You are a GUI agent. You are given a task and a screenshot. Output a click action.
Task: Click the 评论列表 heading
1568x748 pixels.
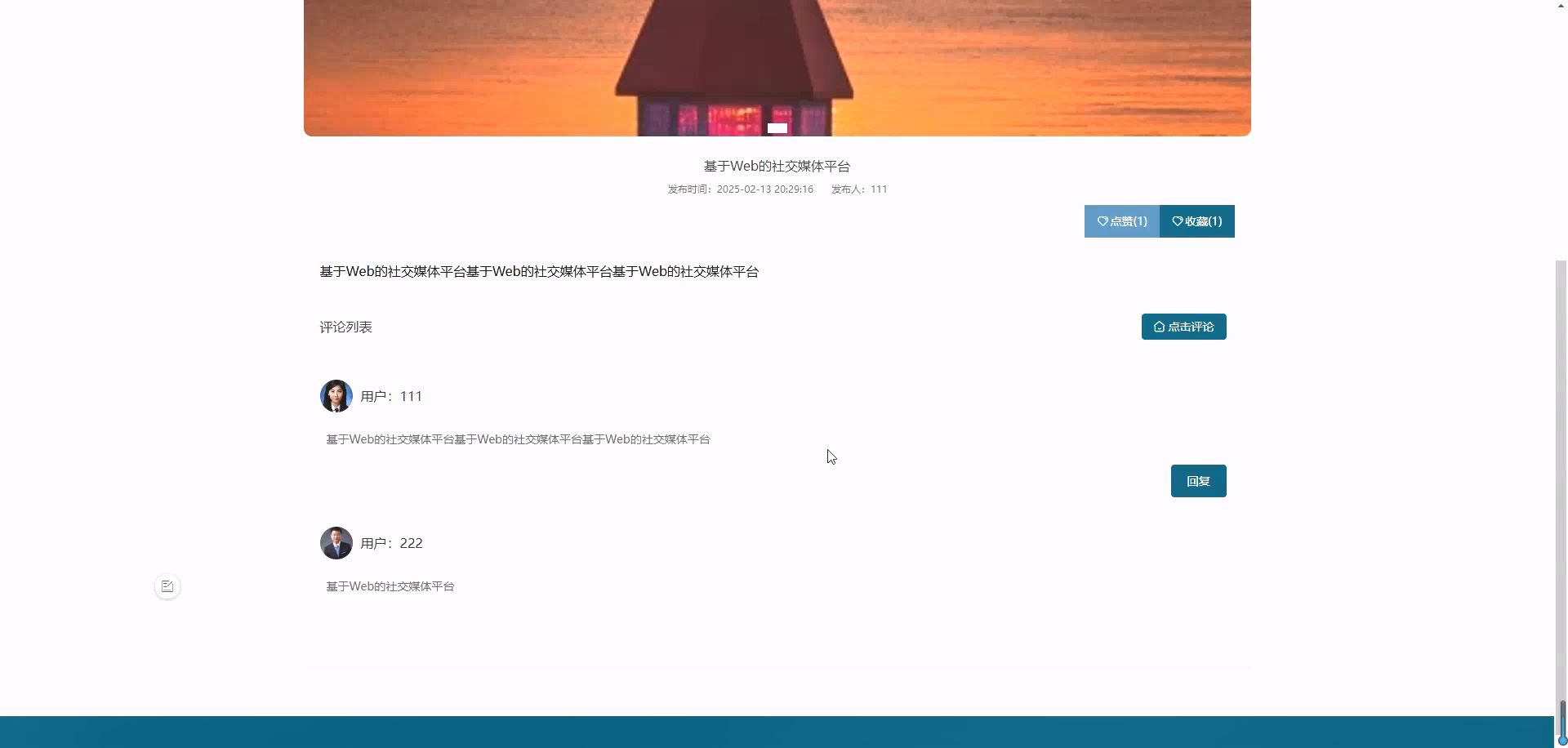point(346,327)
